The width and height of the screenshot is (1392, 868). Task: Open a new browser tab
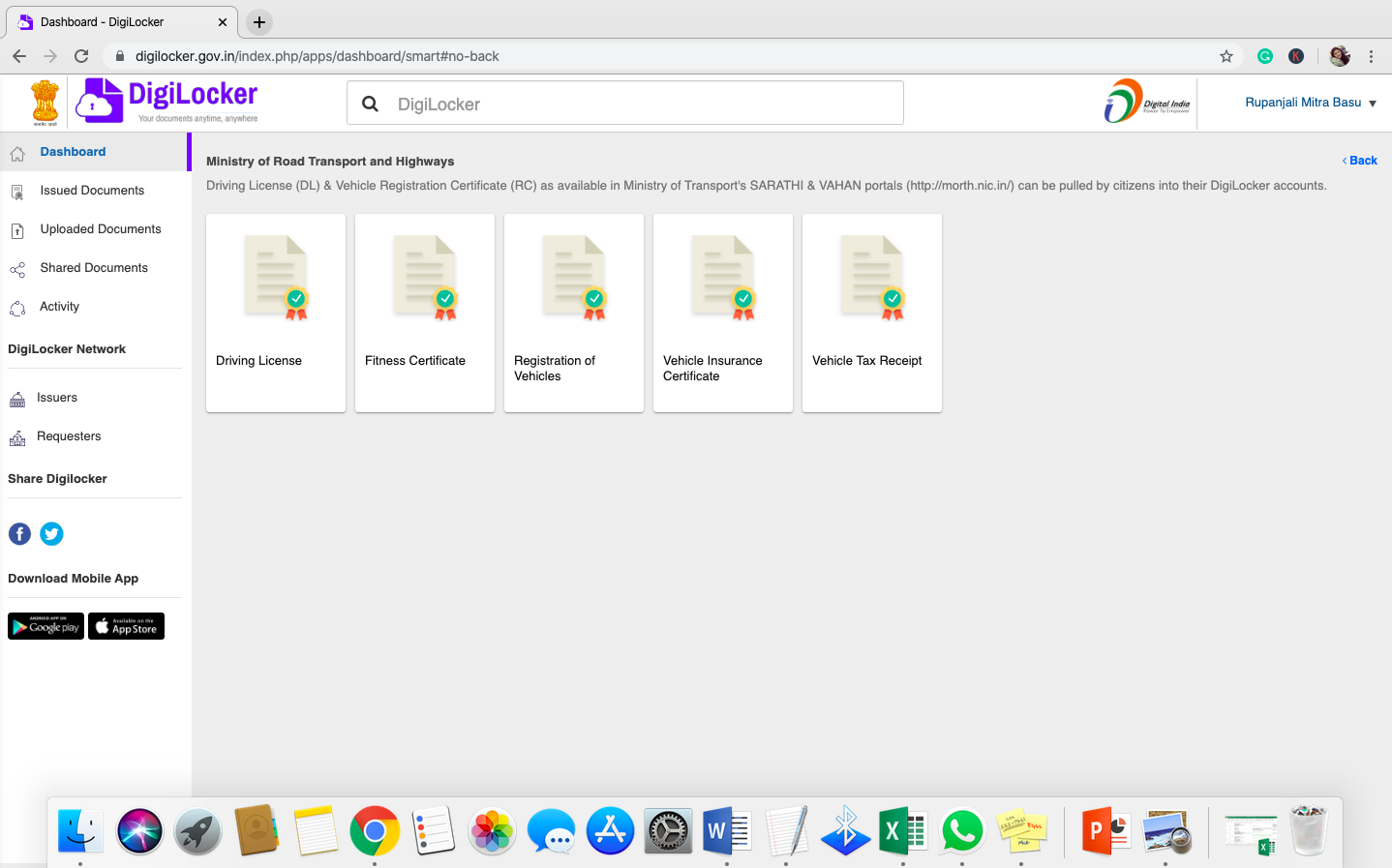click(x=259, y=22)
